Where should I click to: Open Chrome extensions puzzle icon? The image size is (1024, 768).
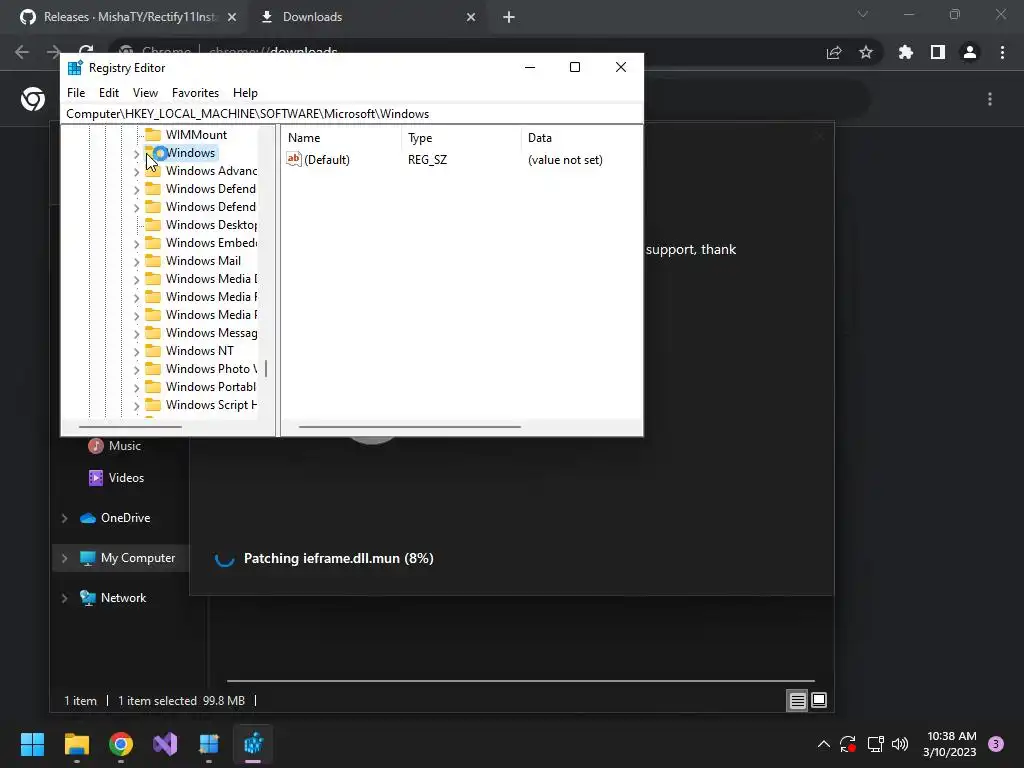(x=906, y=52)
